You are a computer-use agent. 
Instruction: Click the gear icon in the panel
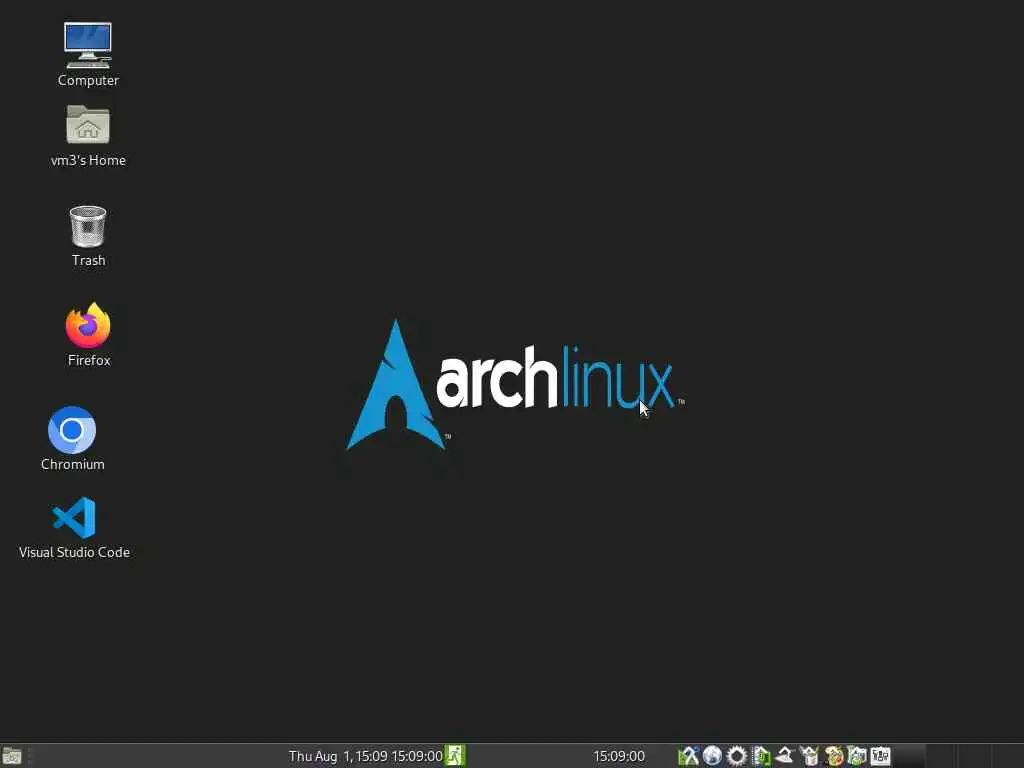(737, 756)
